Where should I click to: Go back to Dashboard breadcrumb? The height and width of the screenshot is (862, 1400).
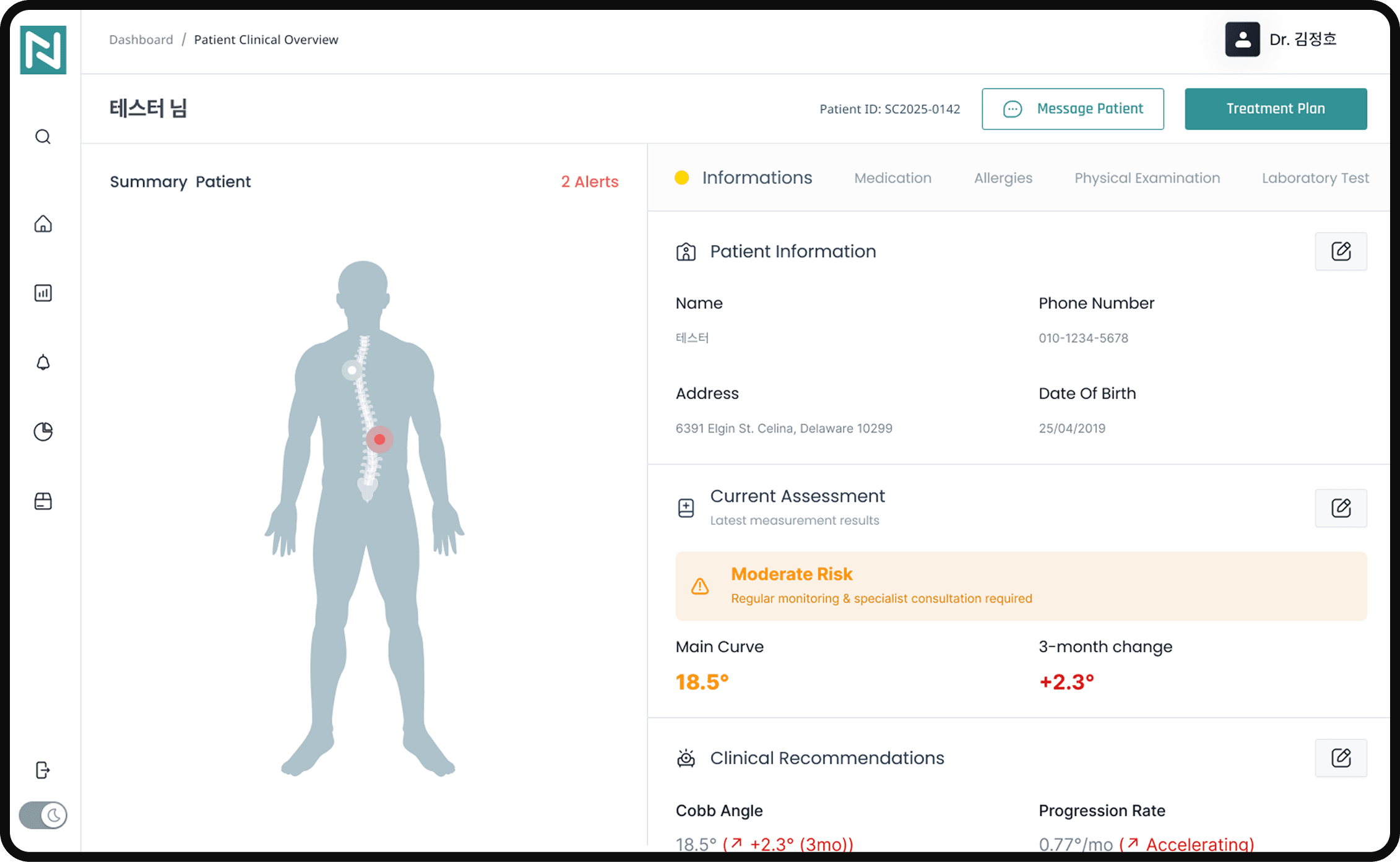(x=141, y=40)
